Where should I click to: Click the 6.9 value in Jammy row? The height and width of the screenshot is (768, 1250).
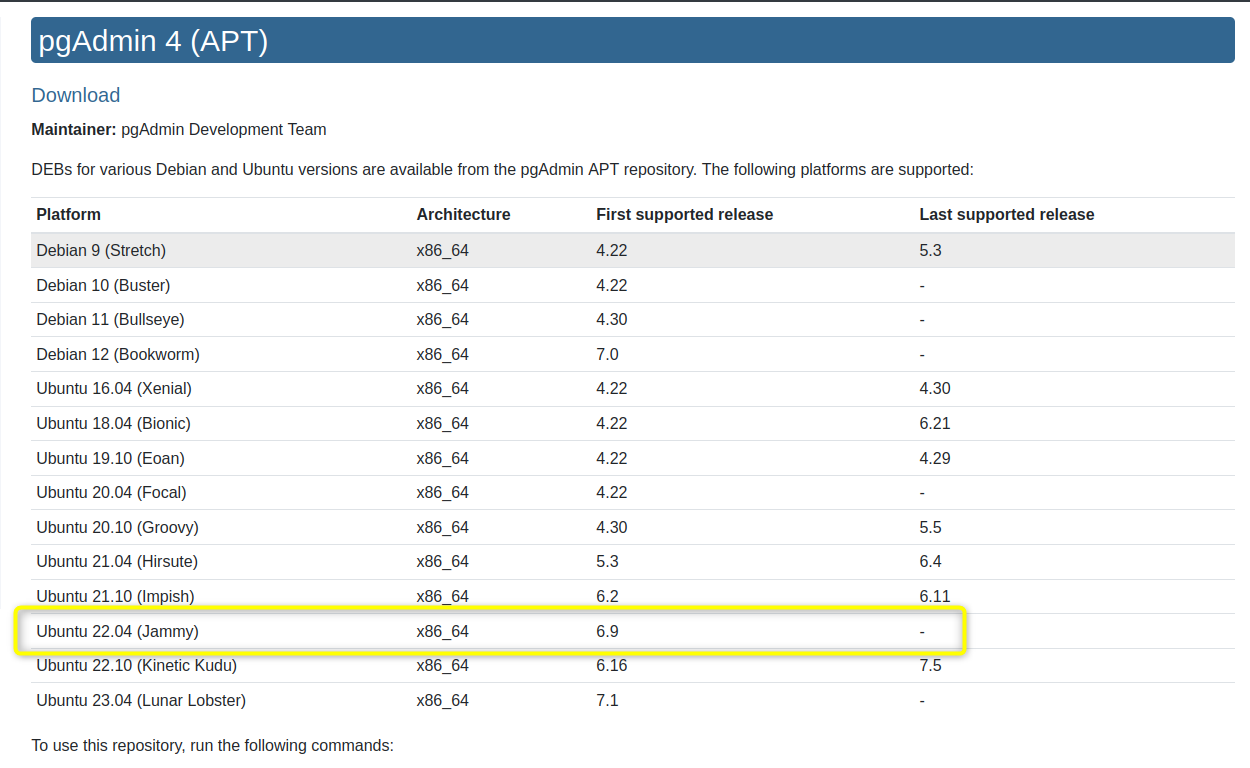coord(607,631)
